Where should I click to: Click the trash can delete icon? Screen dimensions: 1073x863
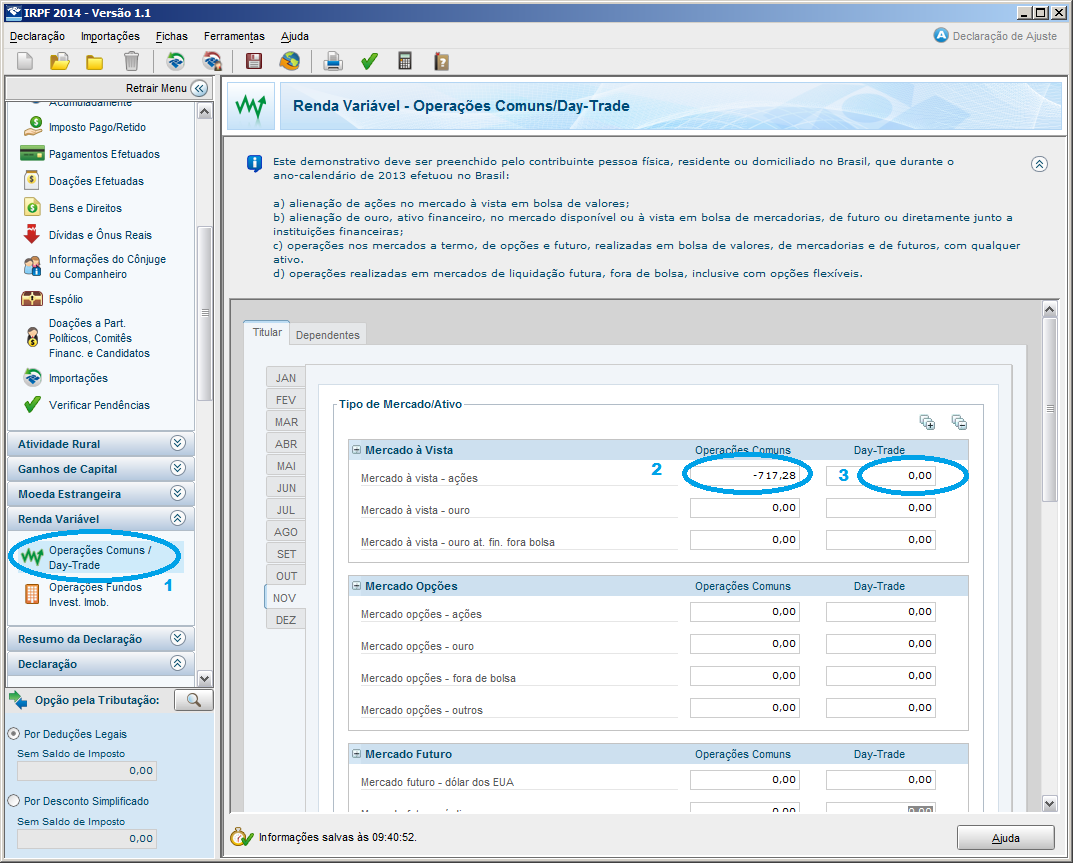tap(131, 62)
